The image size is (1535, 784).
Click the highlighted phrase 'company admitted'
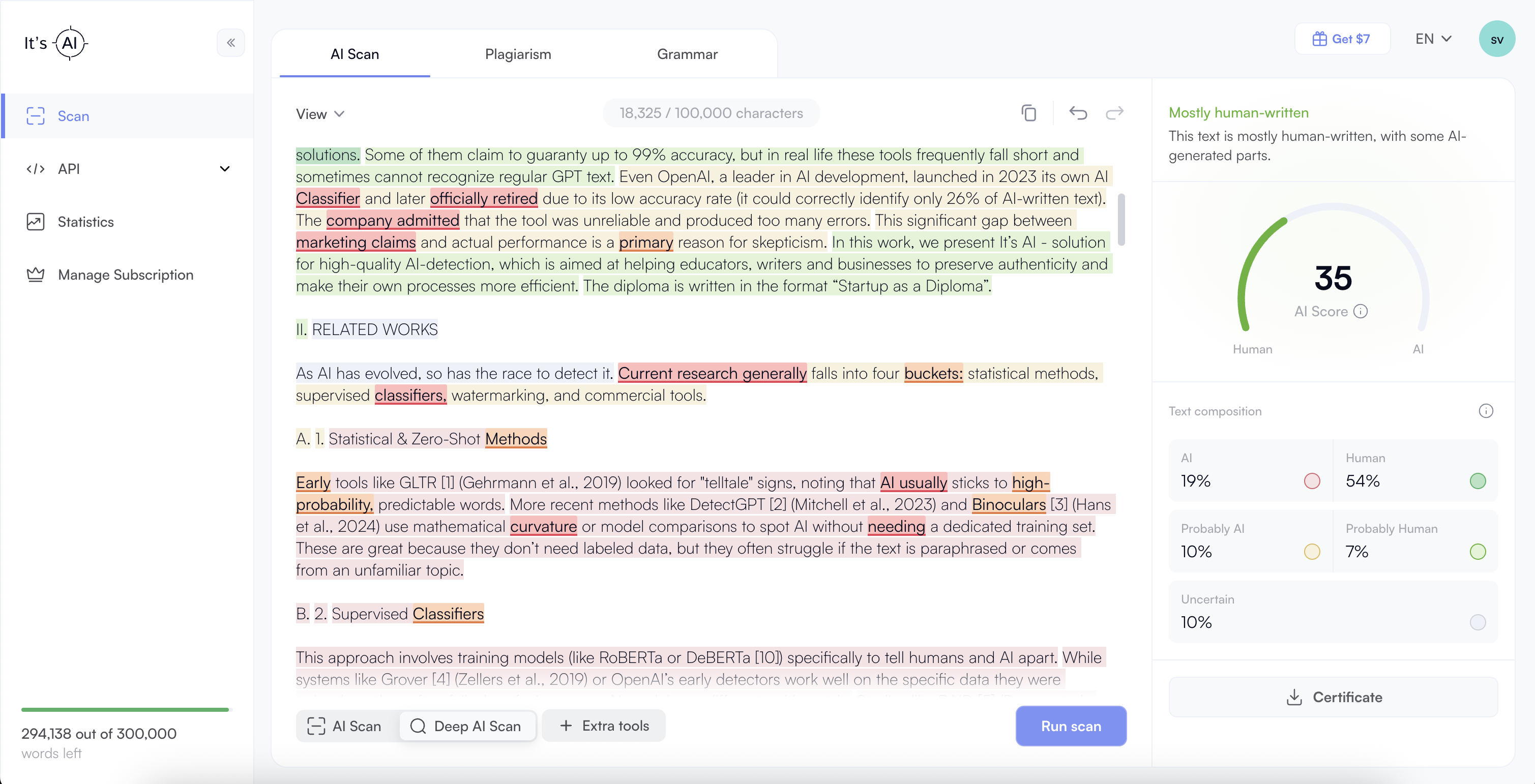tap(393, 221)
